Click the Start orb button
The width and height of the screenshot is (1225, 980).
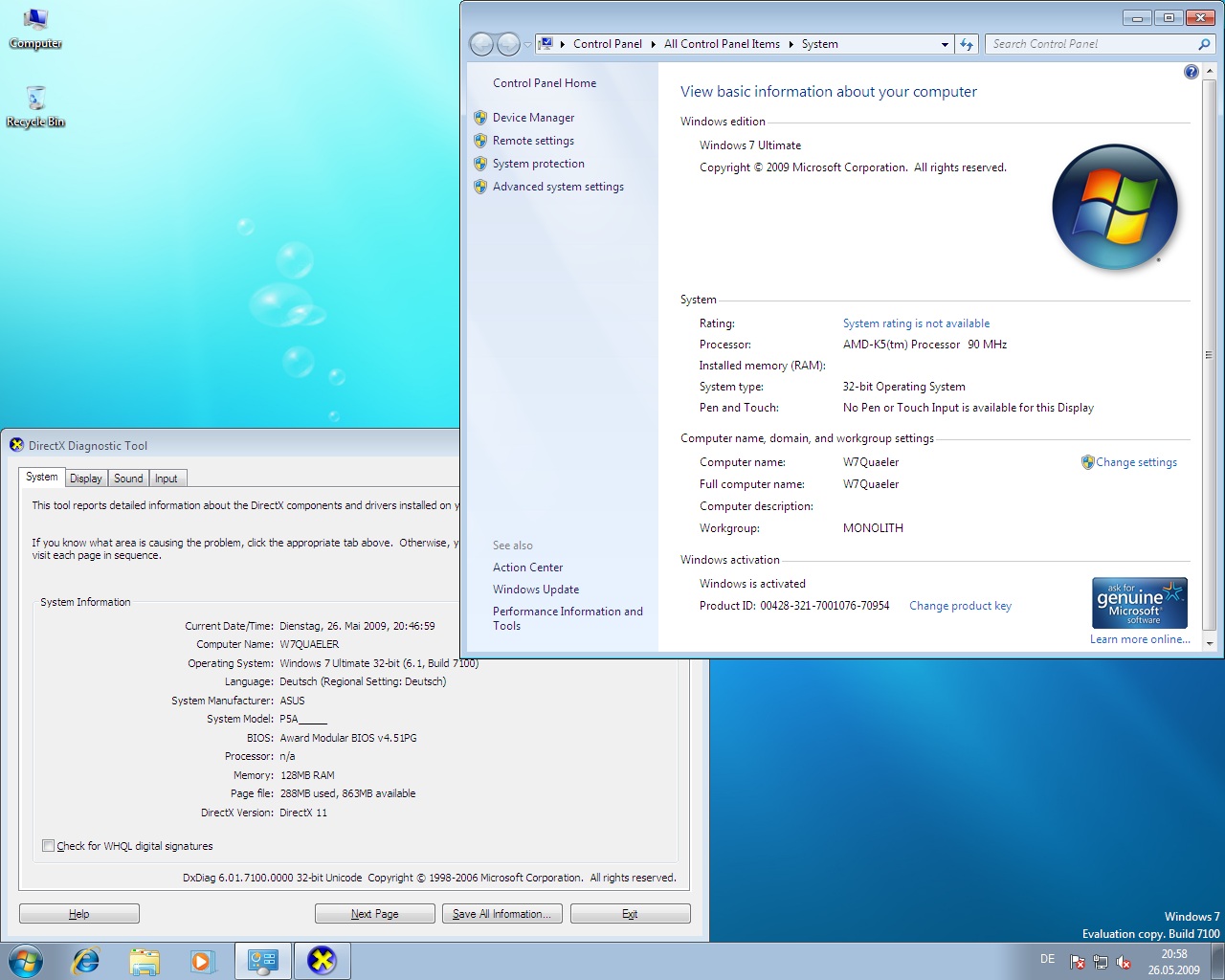tap(26, 961)
